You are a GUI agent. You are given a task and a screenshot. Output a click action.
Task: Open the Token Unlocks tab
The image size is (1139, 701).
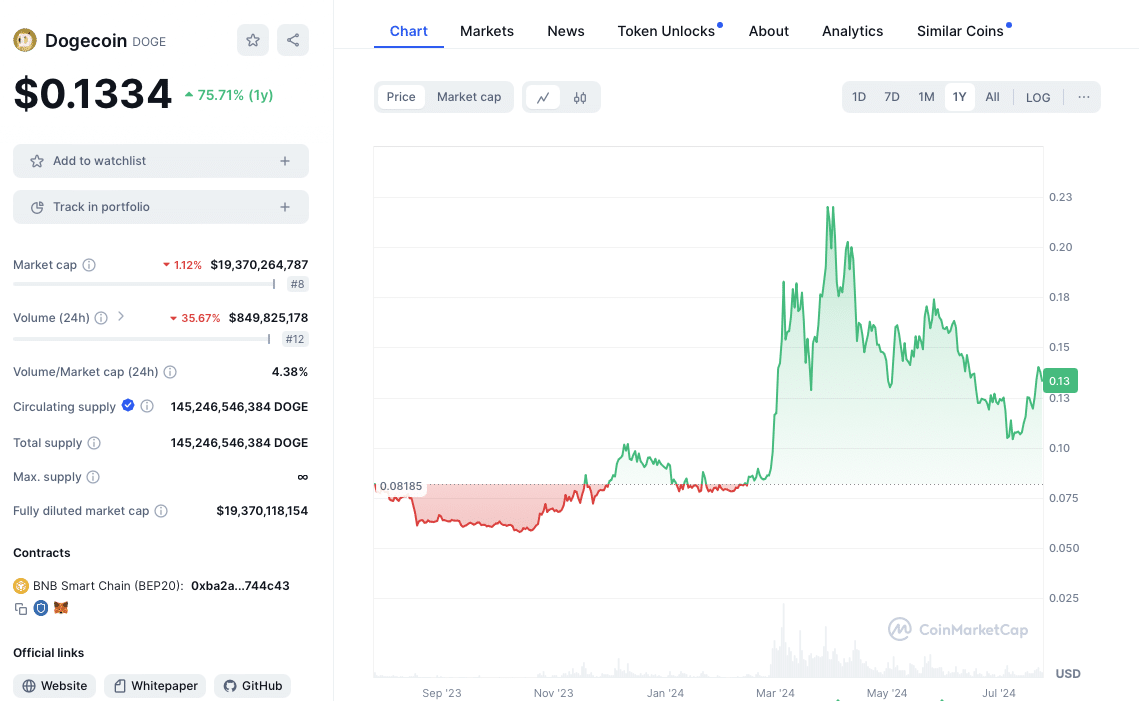(x=666, y=31)
